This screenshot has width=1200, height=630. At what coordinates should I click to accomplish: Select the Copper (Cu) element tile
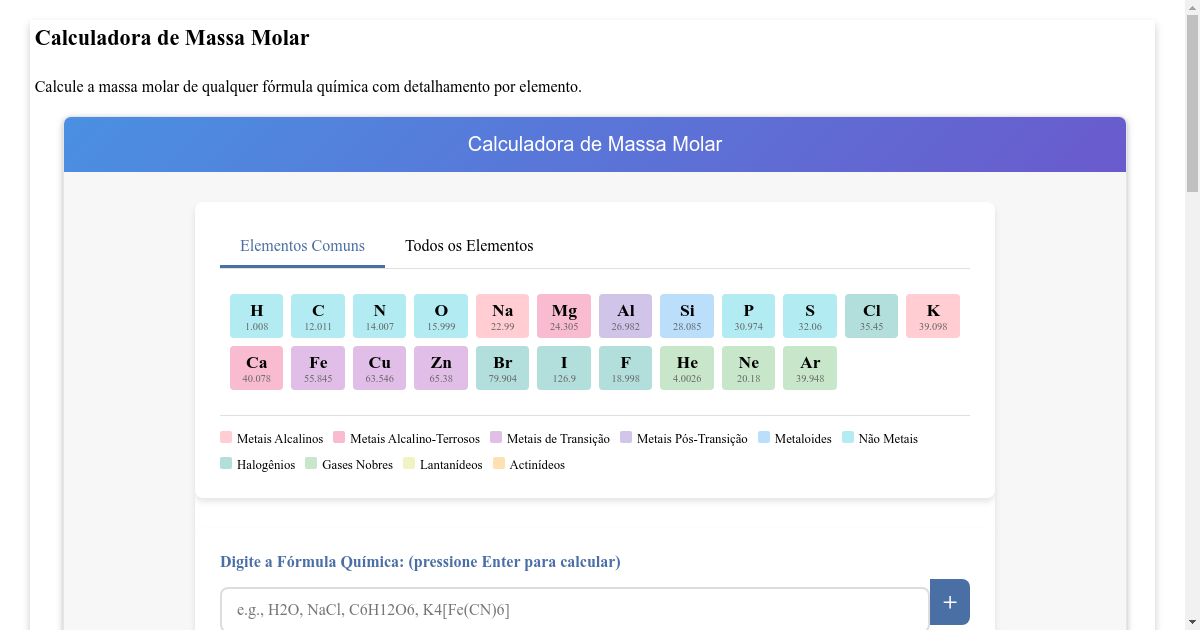379,367
